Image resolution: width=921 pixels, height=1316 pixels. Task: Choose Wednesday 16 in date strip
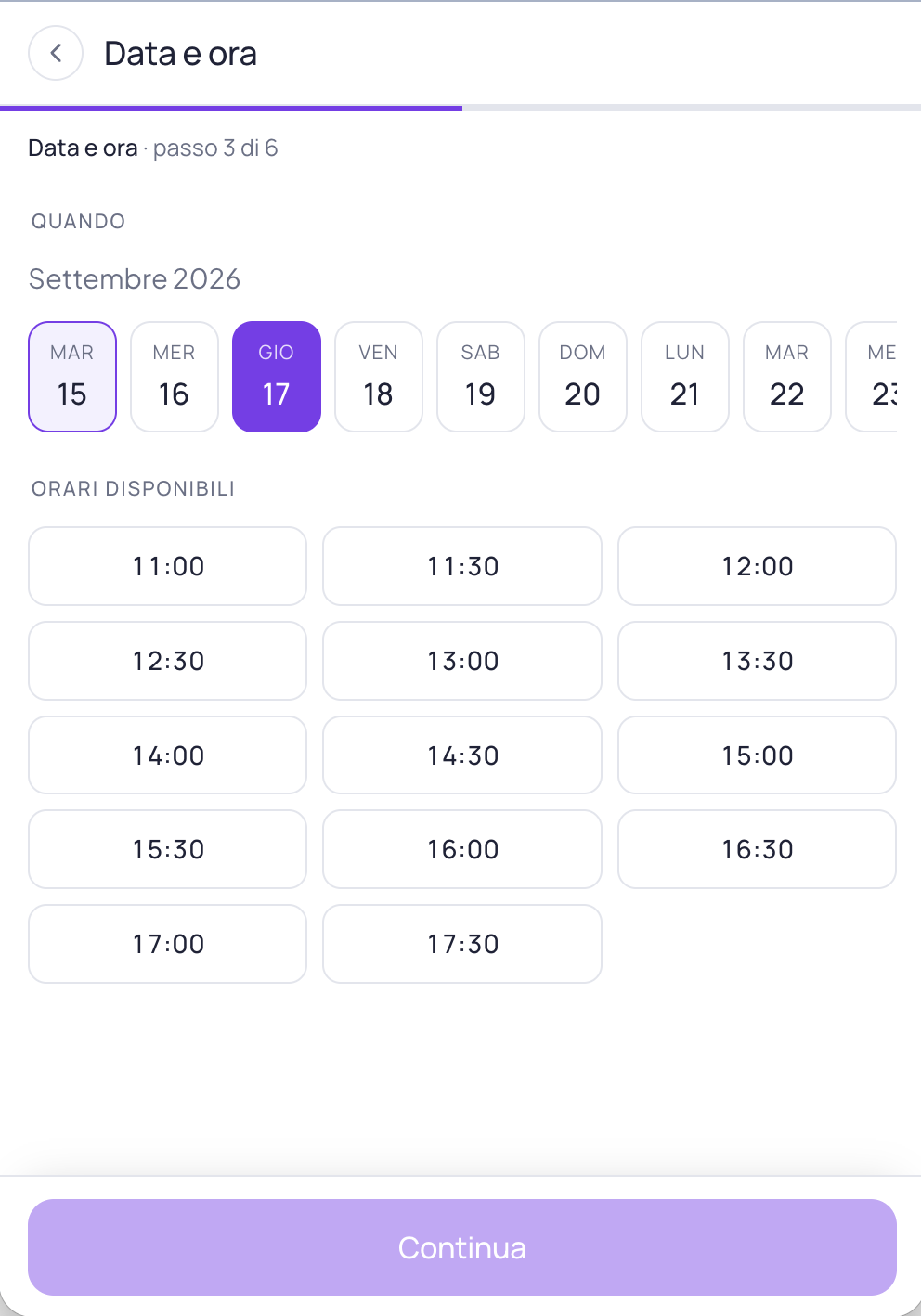pyautogui.click(x=175, y=377)
